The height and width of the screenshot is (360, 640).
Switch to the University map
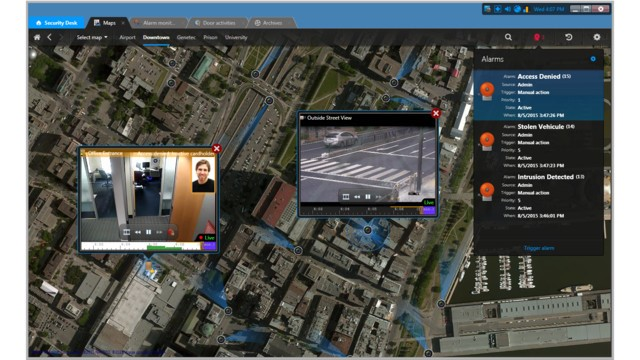click(236, 37)
